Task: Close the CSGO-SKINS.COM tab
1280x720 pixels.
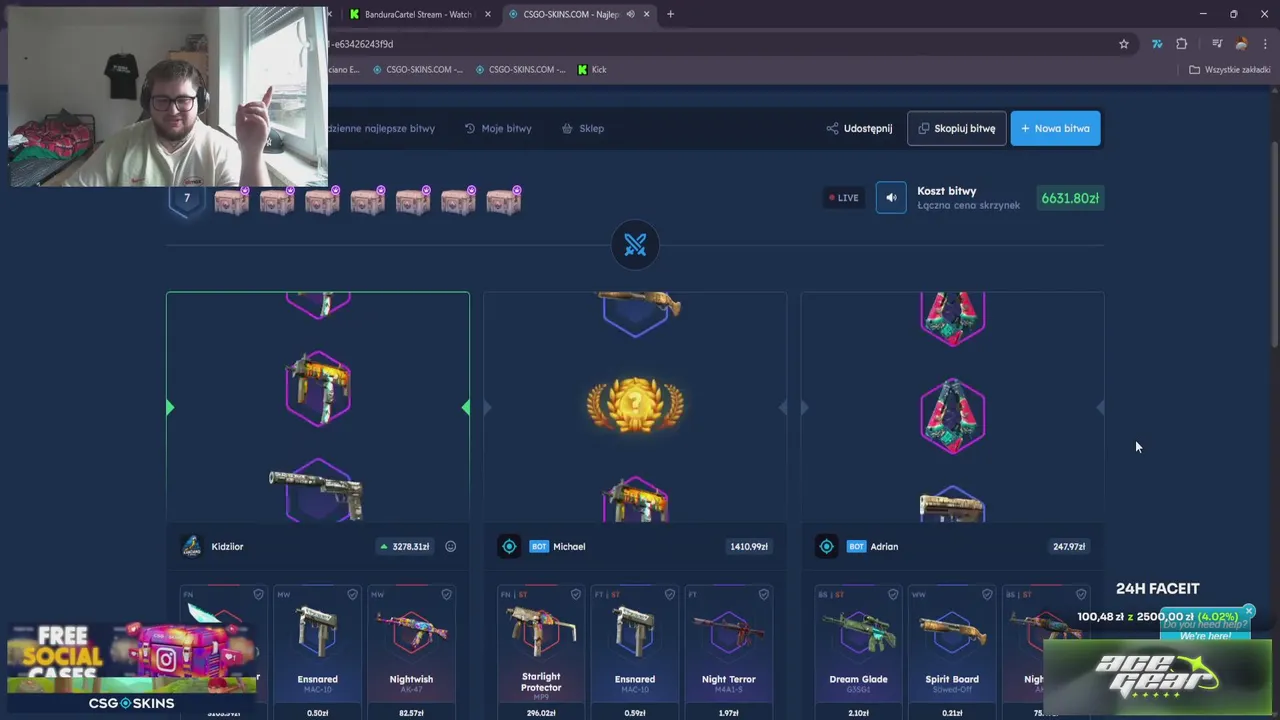Action: tap(646, 14)
